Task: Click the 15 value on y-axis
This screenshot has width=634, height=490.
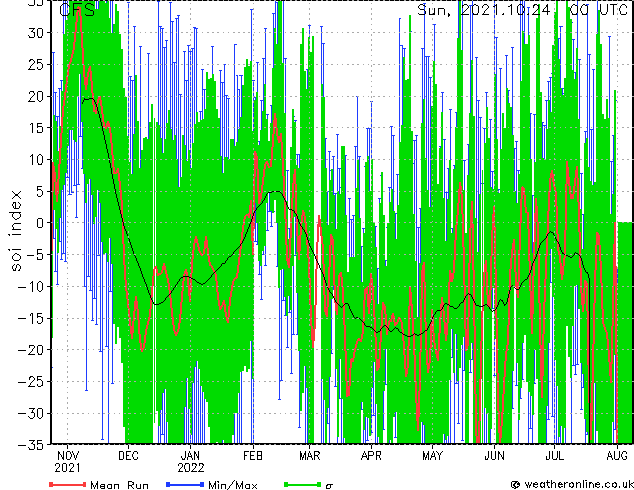Action: [x=35, y=128]
